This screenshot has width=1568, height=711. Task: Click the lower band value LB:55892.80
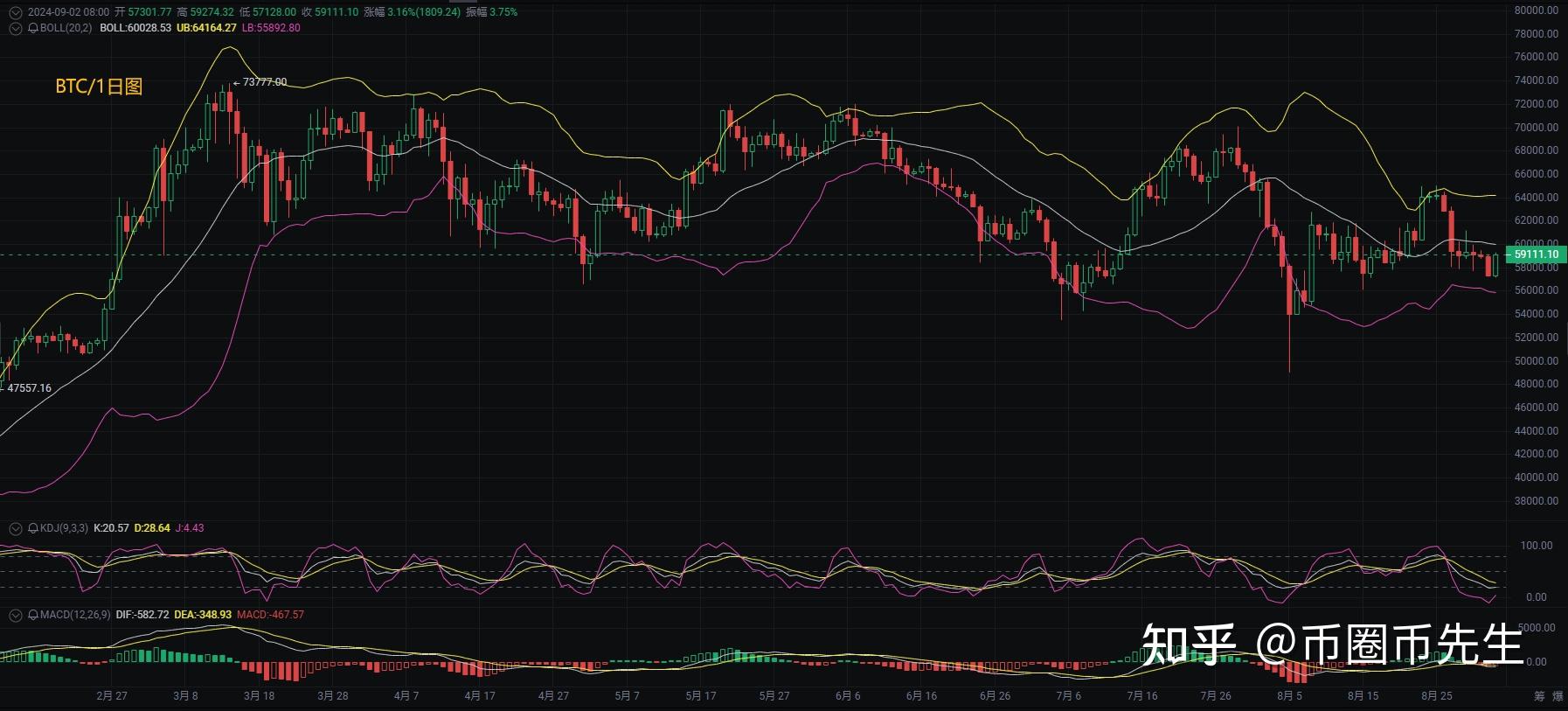[271, 28]
